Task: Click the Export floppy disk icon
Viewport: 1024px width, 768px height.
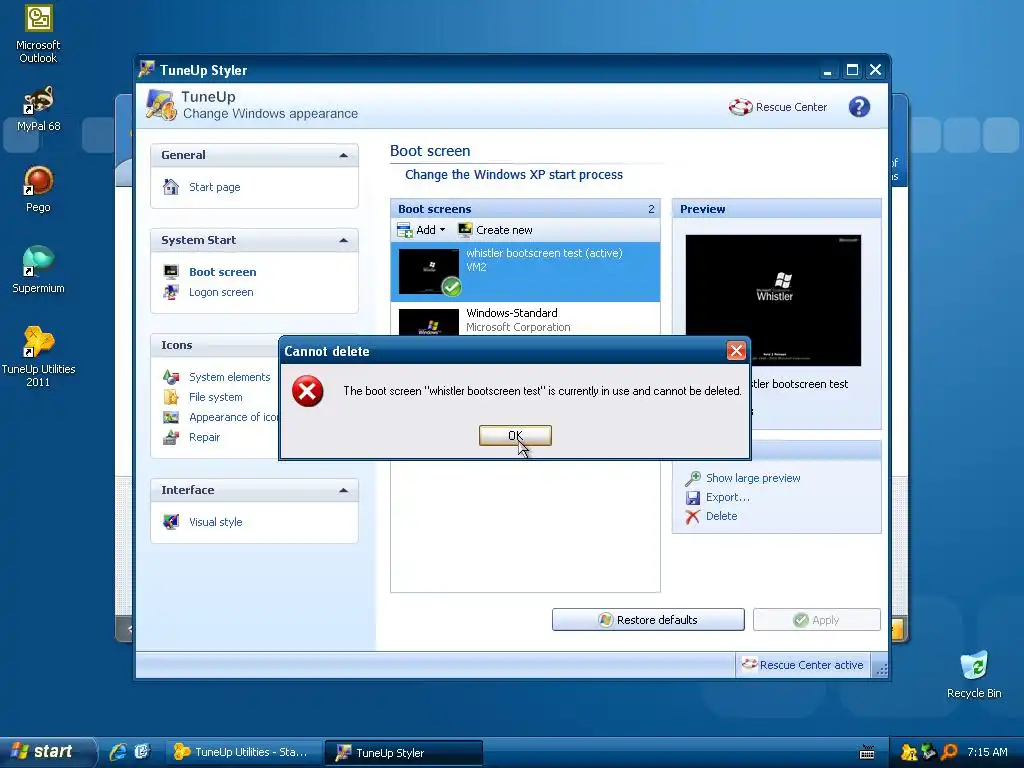Action: 693,498
